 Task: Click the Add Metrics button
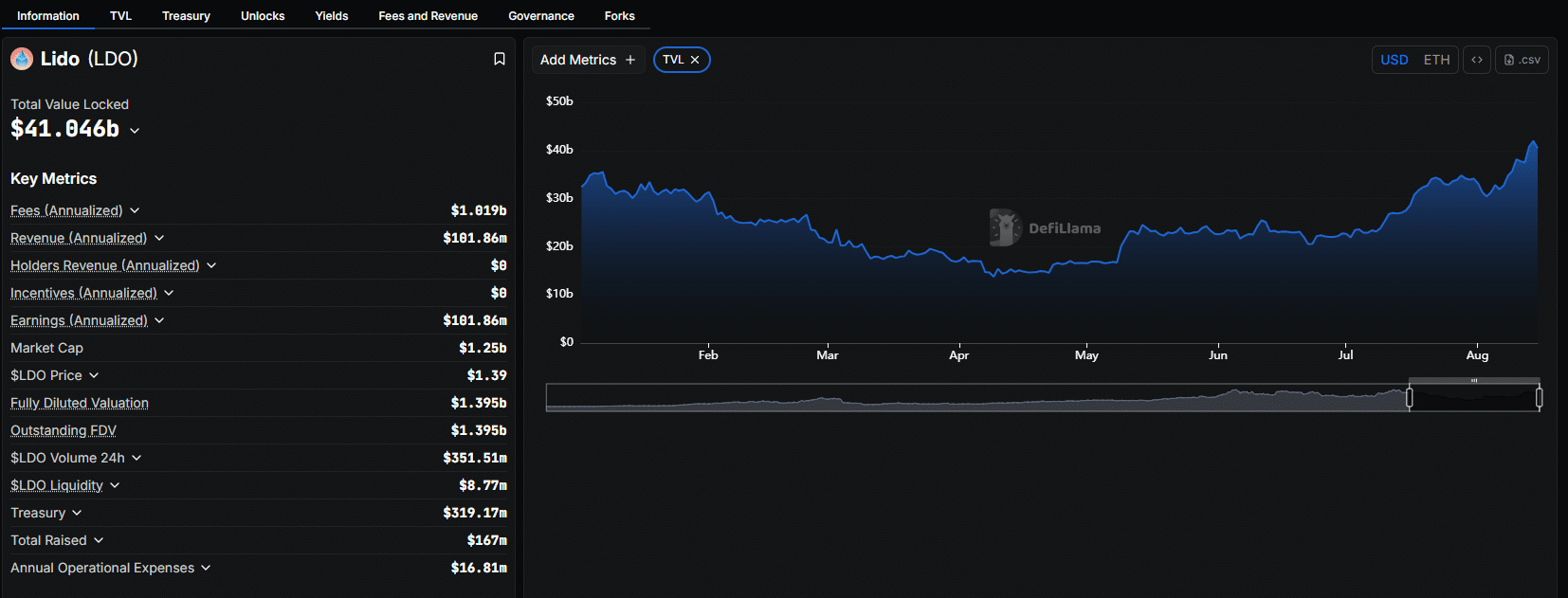point(588,60)
